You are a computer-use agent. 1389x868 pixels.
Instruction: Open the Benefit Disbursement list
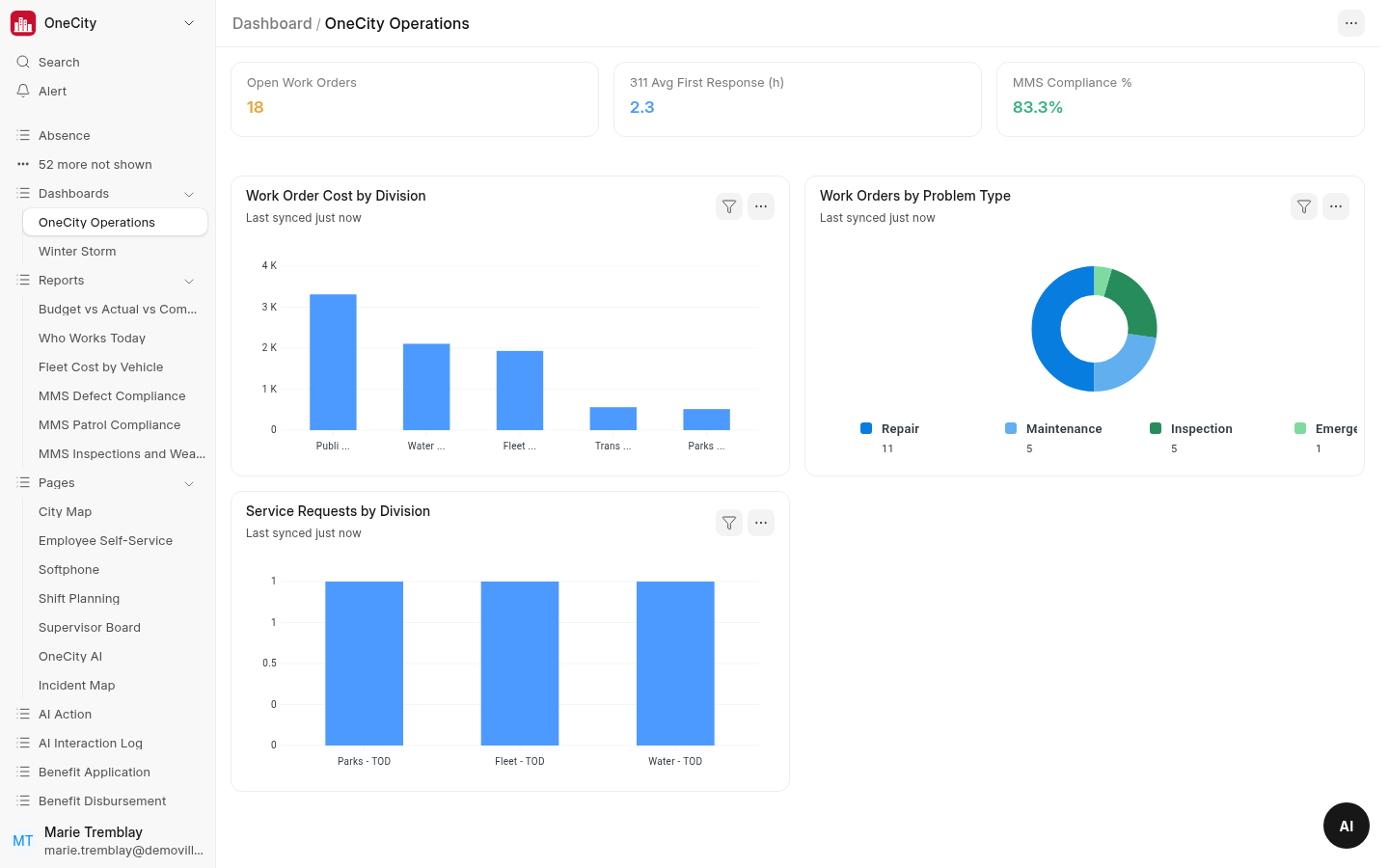pos(107,800)
